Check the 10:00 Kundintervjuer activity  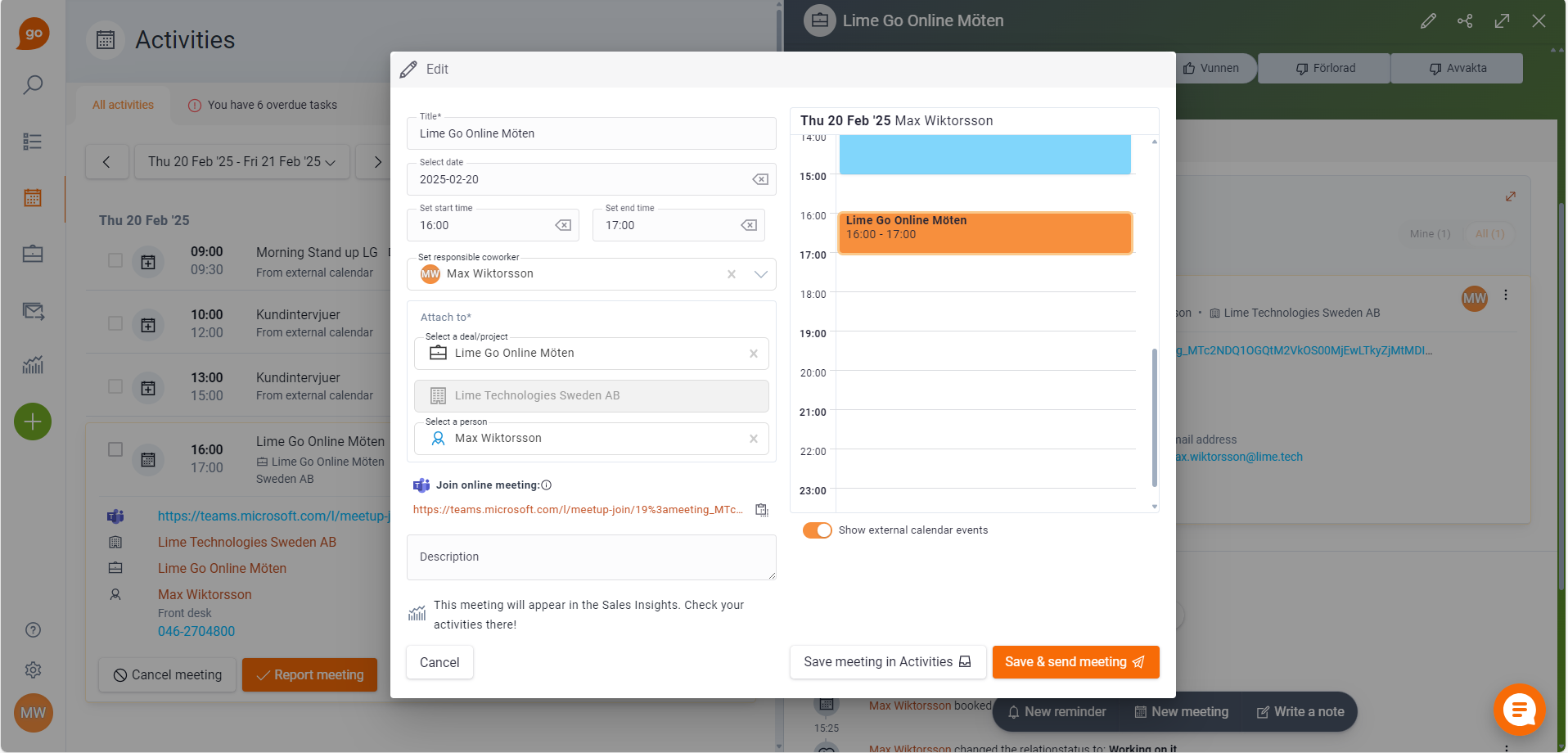click(115, 323)
